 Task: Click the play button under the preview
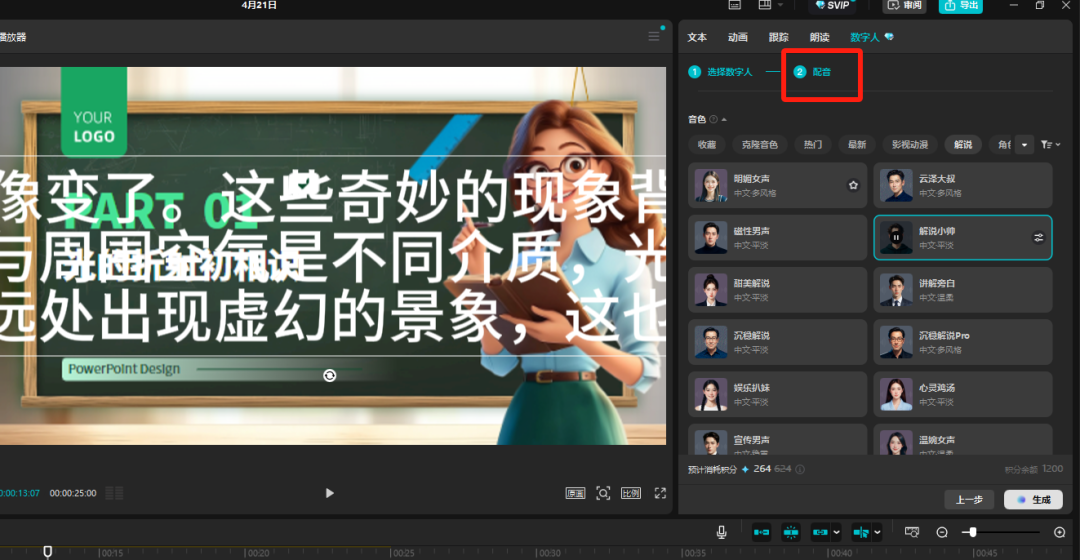(329, 493)
